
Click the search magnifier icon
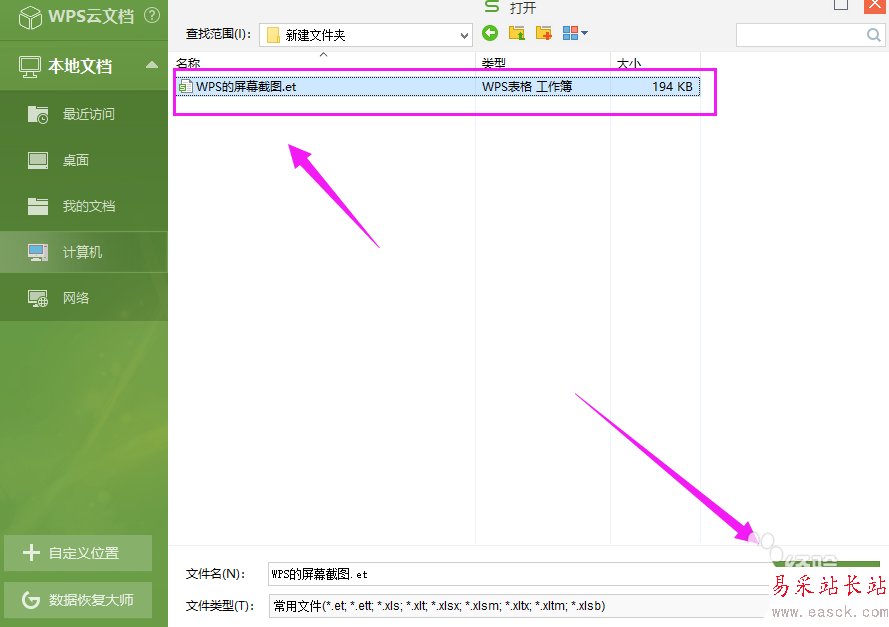click(x=874, y=35)
